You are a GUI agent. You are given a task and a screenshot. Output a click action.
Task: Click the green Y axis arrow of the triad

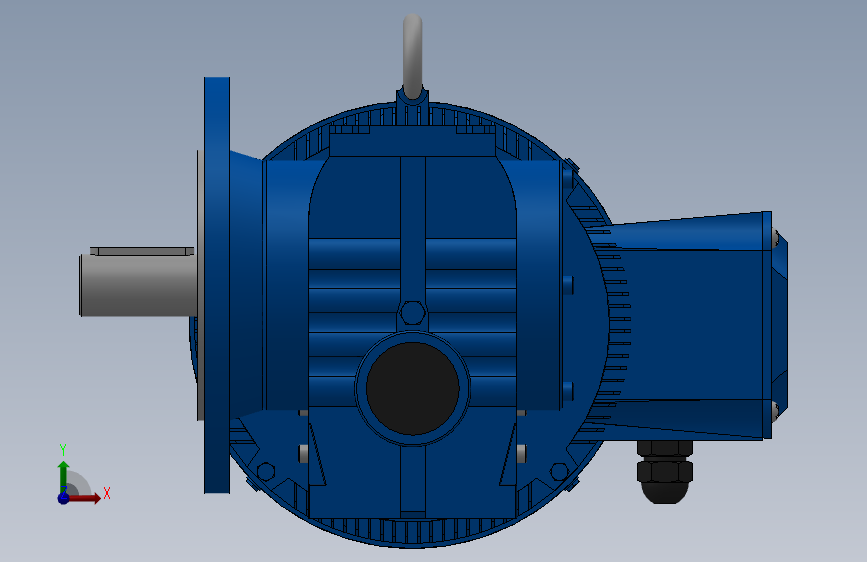(64, 476)
